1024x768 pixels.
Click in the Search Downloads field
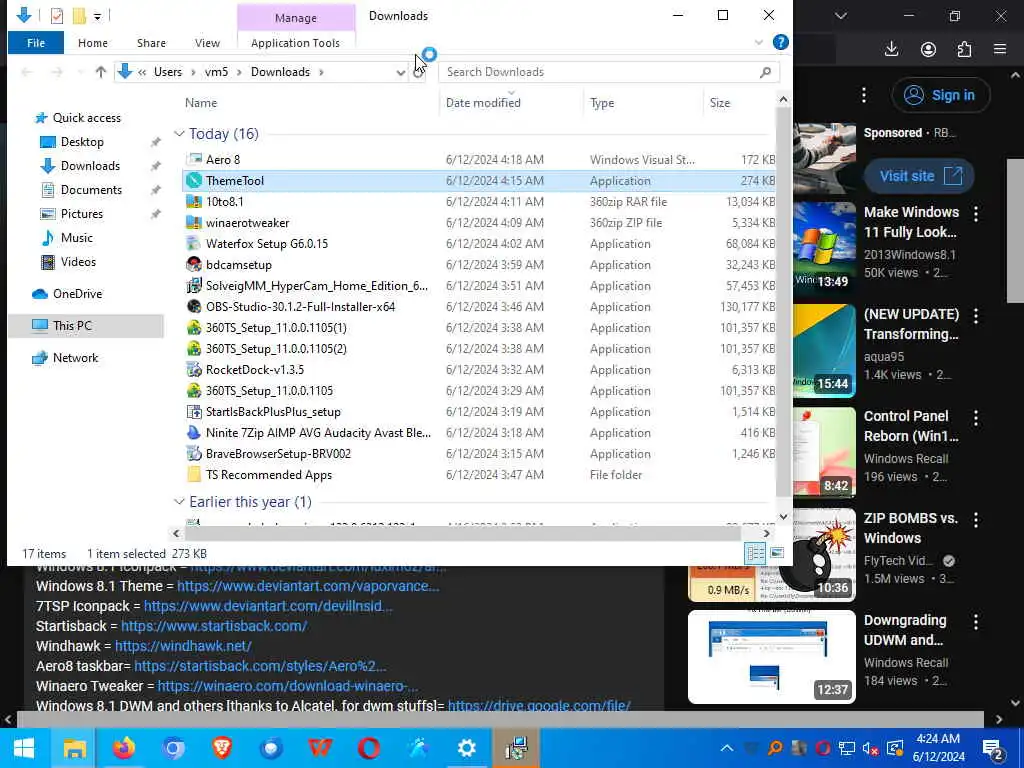[609, 72]
